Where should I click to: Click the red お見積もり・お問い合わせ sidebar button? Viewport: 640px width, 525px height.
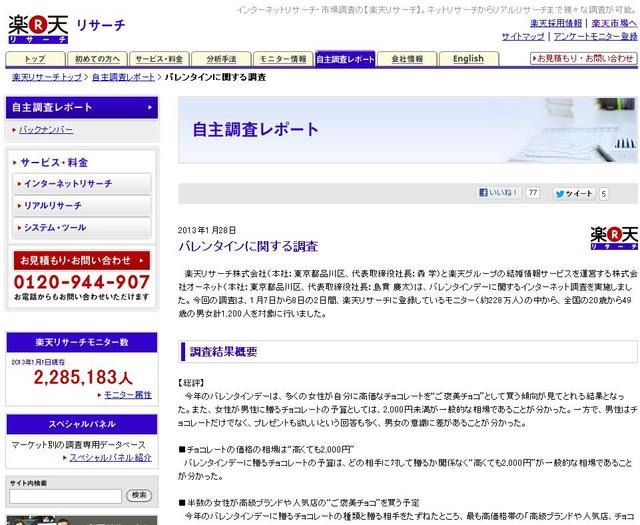pyautogui.click(x=82, y=260)
